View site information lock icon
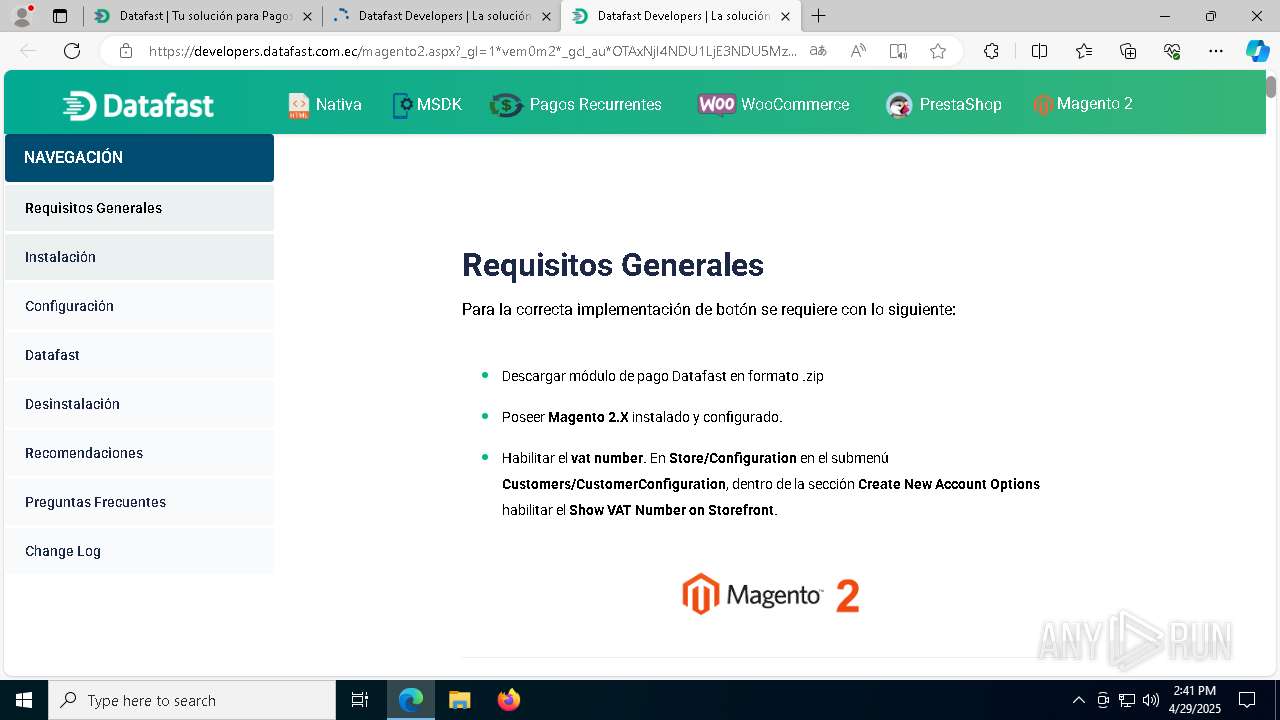1280x720 pixels. coord(126,51)
